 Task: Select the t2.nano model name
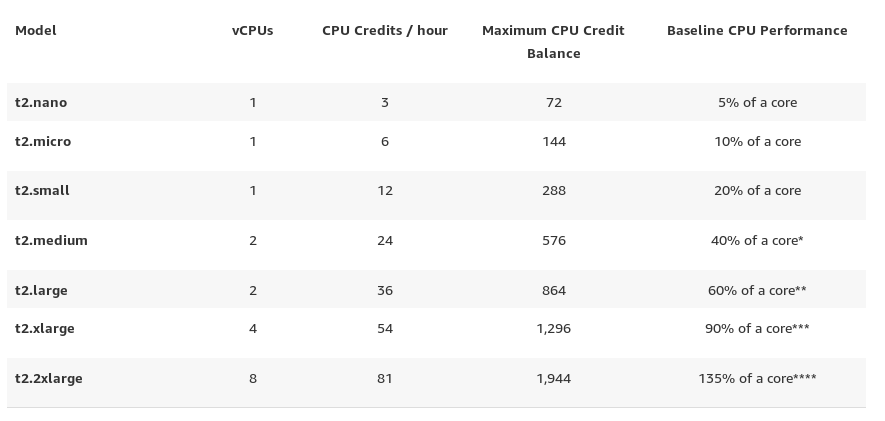tap(41, 102)
